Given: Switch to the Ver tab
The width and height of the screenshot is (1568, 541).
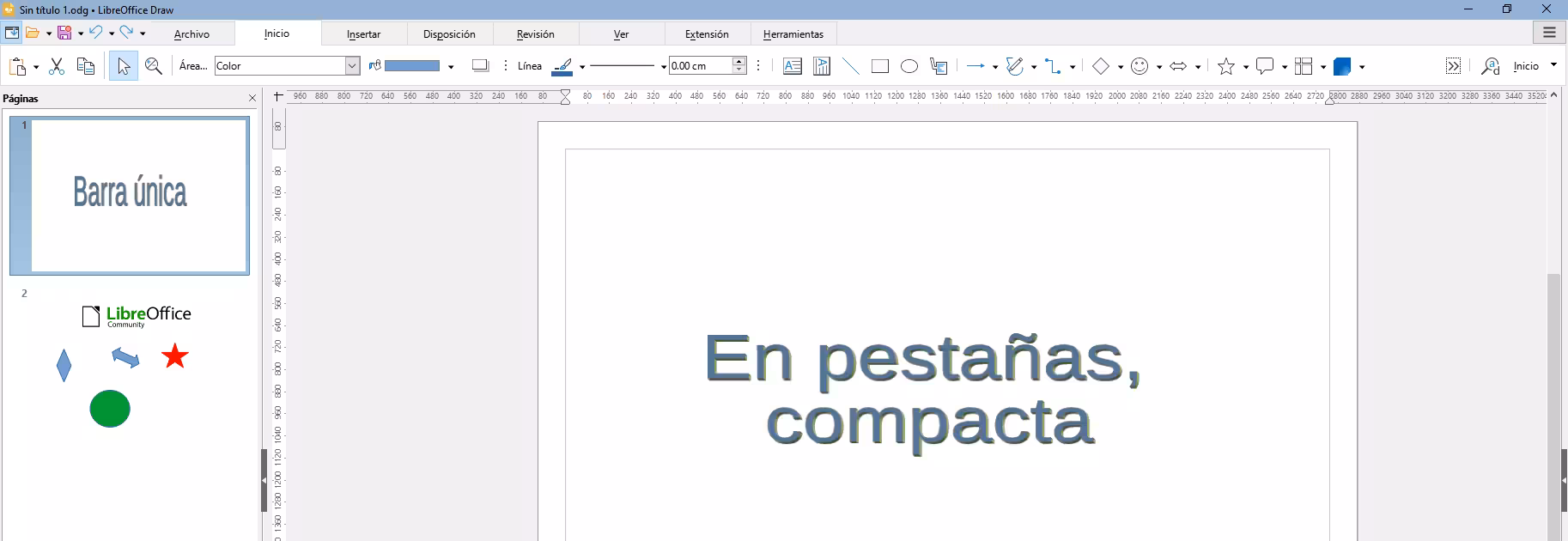Looking at the screenshot, I should pos(622,34).
